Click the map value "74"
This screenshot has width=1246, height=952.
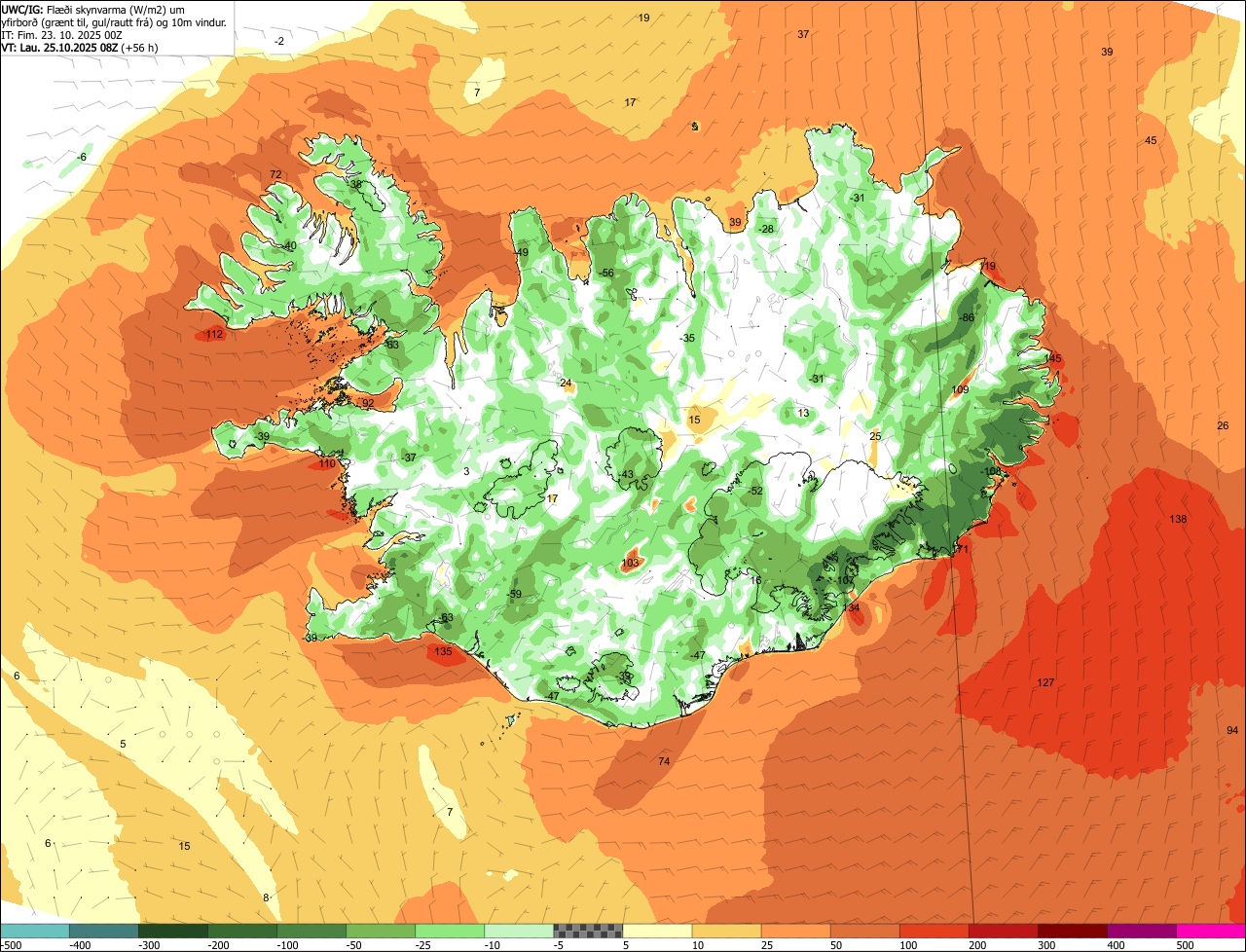click(664, 760)
